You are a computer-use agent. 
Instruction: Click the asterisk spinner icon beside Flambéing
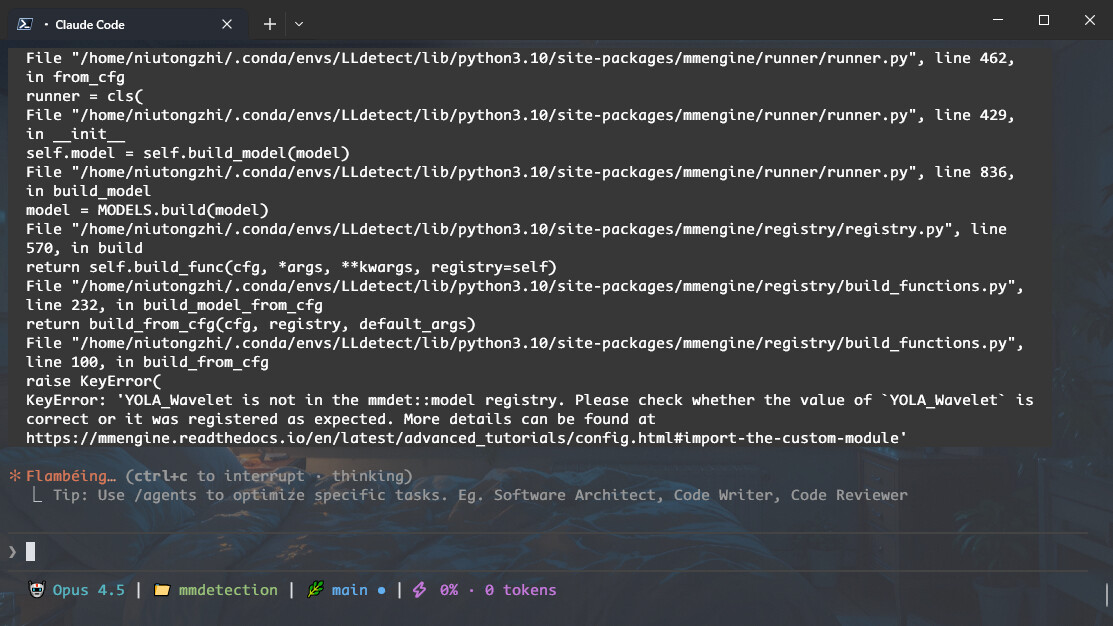click(15, 476)
